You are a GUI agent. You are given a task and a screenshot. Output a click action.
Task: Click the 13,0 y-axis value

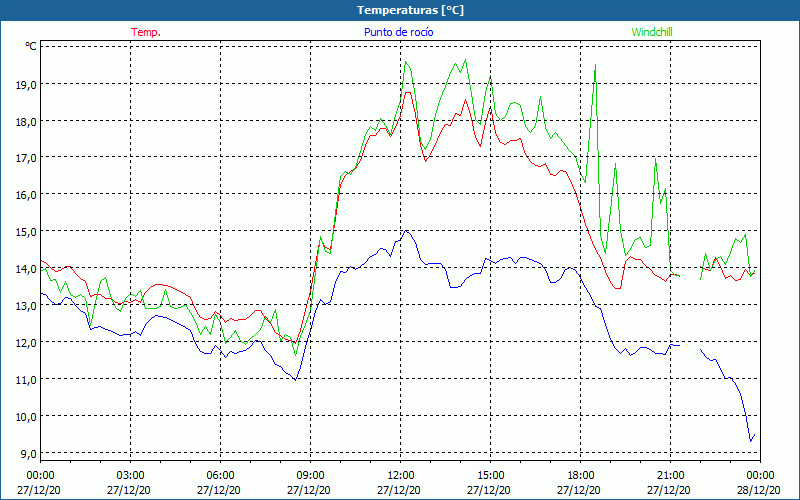[x=27, y=306]
